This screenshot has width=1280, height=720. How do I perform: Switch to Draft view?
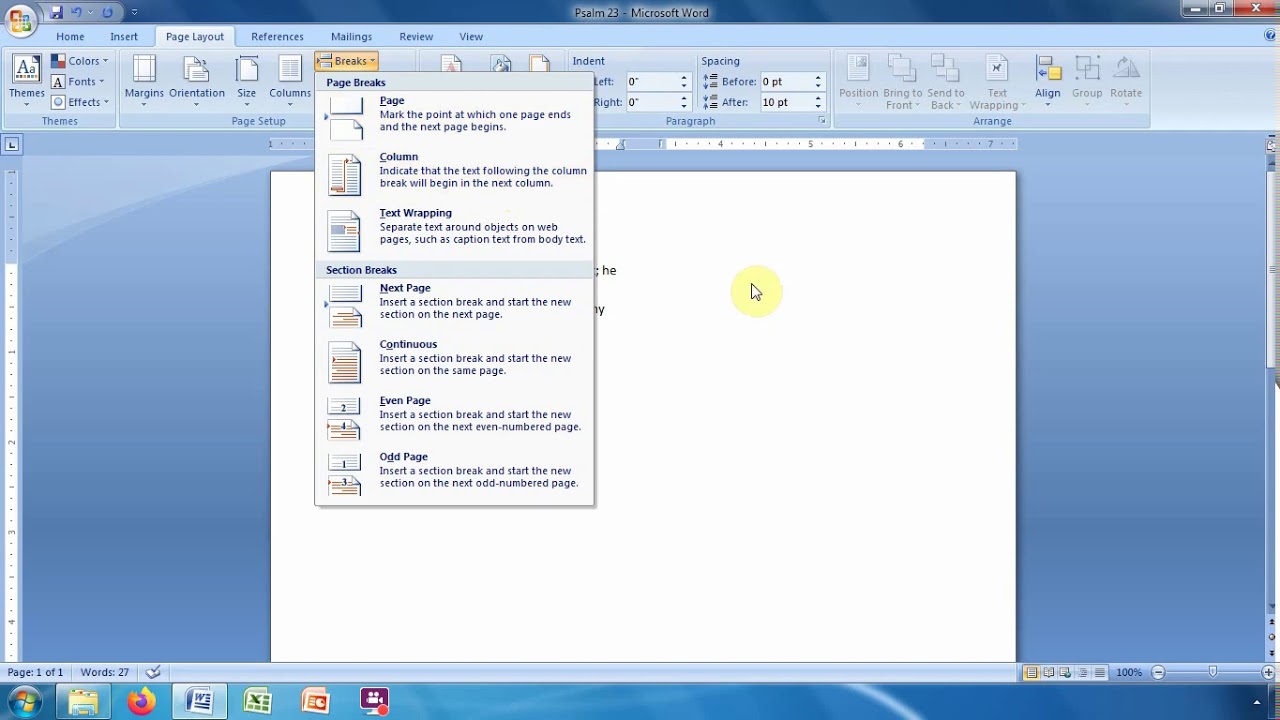pos(1100,673)
